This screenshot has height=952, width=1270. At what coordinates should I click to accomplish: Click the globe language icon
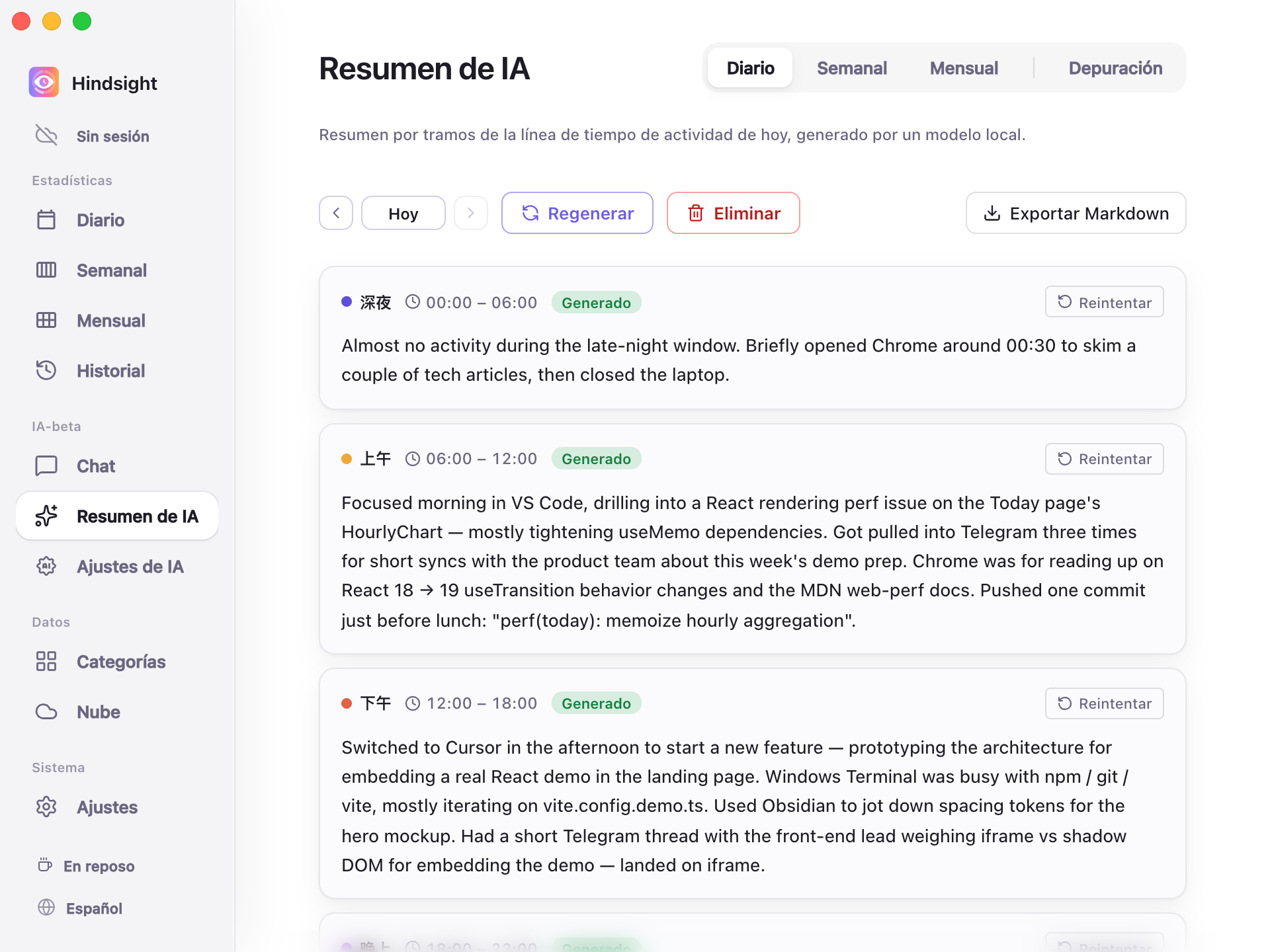pos(46,908)
